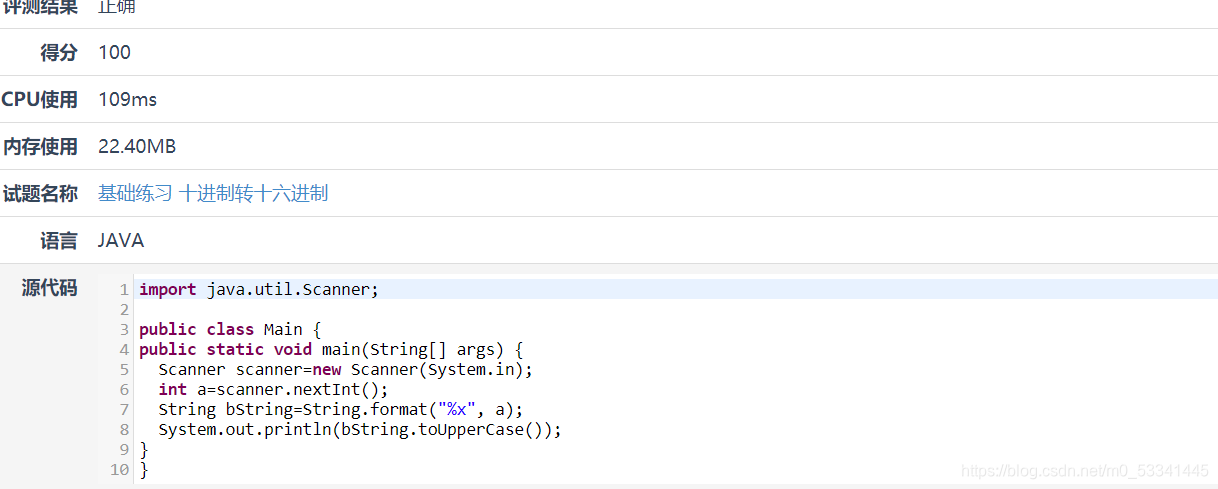Click code line import java.util.Scanner;
The height and width of the screenshot is (489, 1218).
259,289
